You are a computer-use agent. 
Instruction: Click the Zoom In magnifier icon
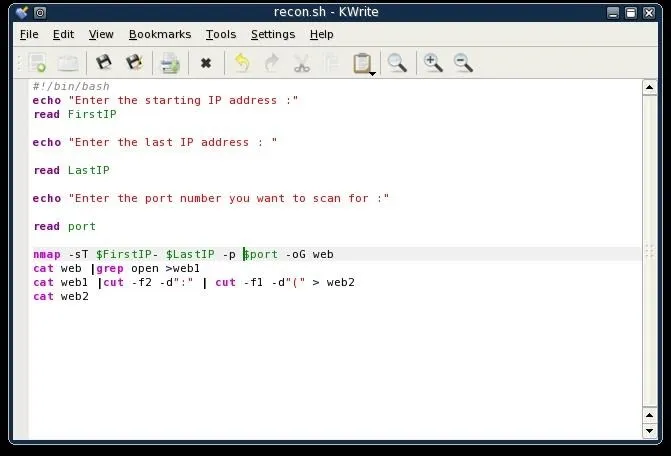(x=433, y=63)
